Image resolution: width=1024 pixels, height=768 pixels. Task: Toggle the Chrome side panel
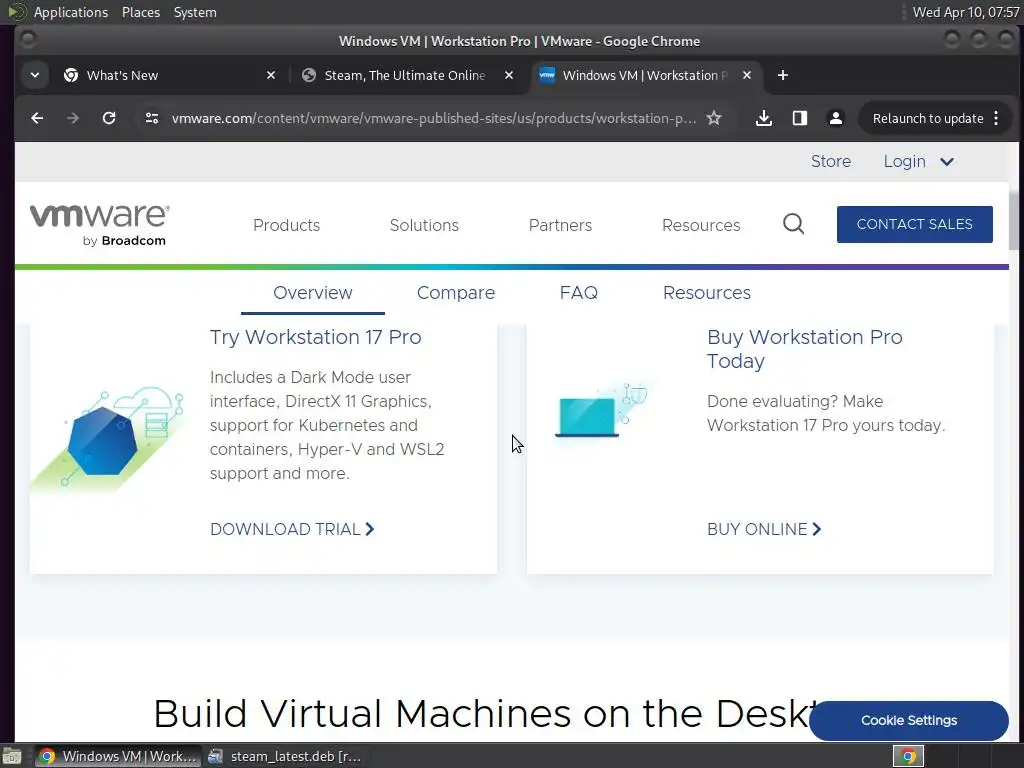coord(799,118)
